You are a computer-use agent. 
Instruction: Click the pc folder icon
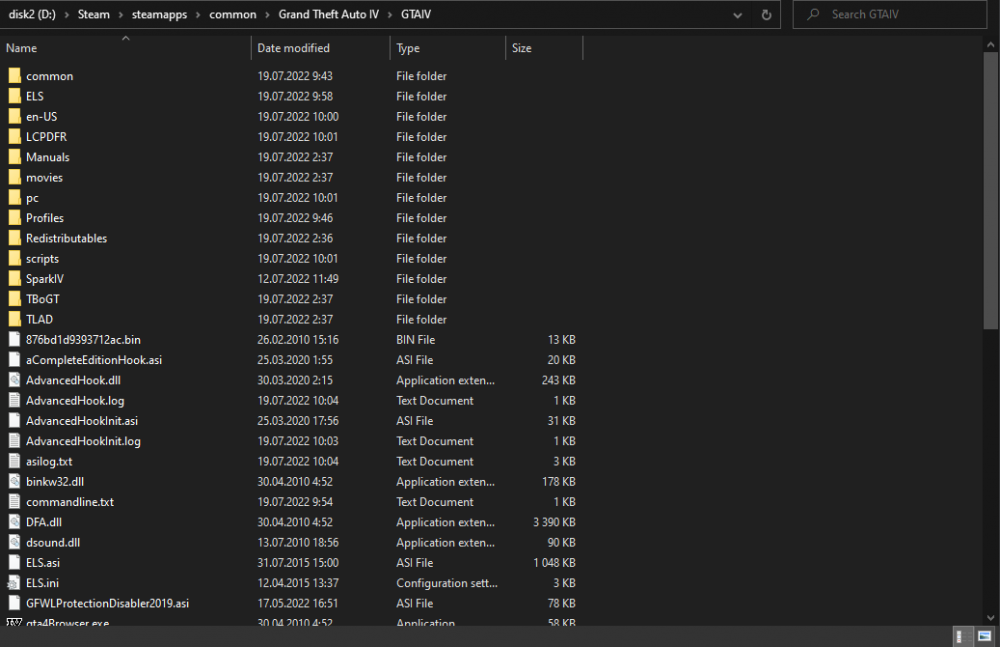click(x=15, y=198)
